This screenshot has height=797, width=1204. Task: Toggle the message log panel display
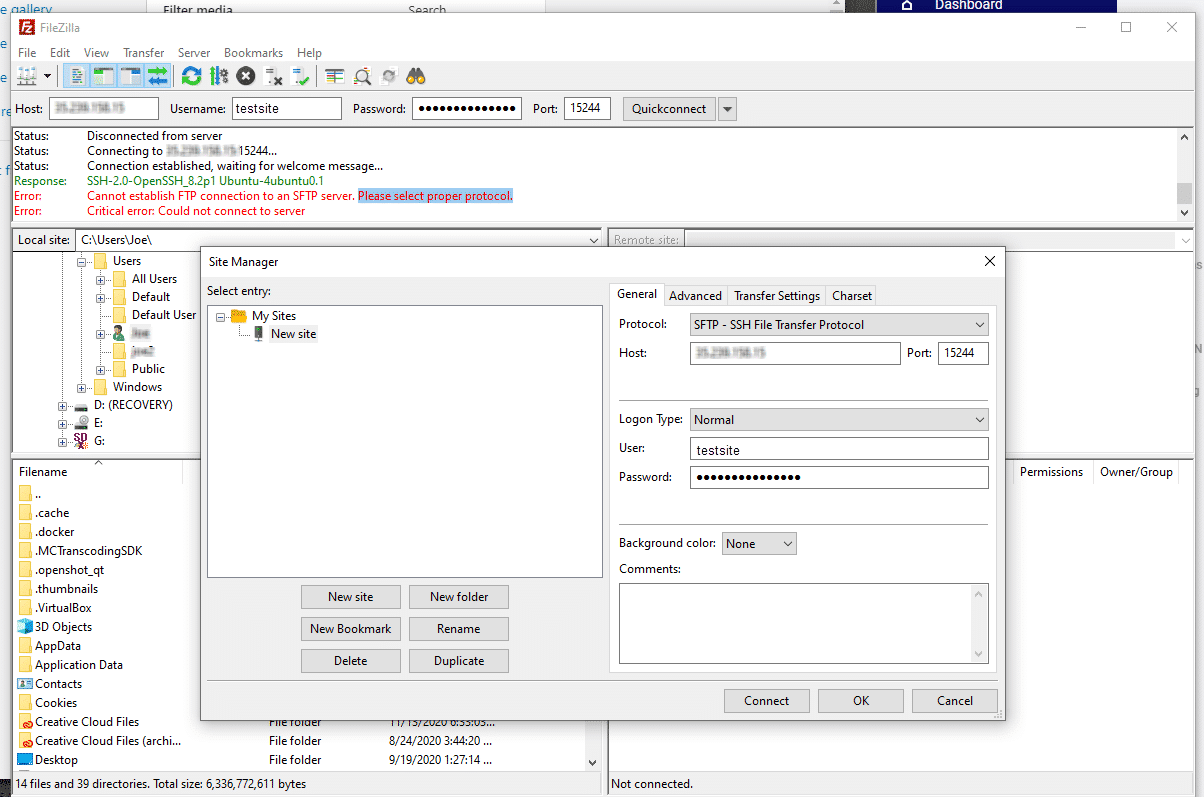pyautogui.click(x=76, y=75)
